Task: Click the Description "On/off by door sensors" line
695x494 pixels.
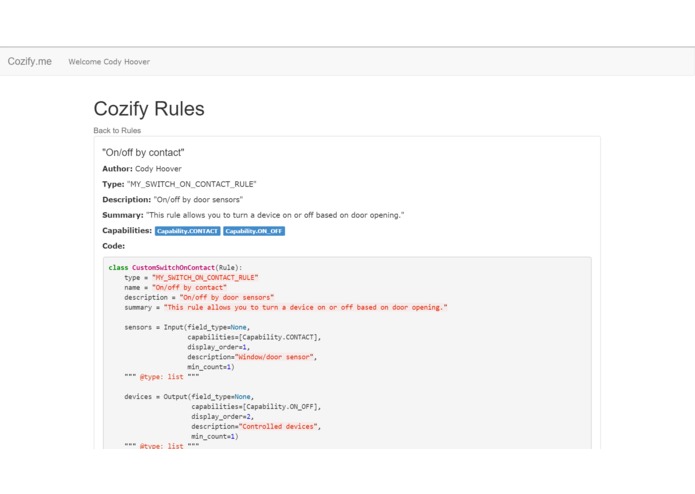Action: click(x=172, y=200)
